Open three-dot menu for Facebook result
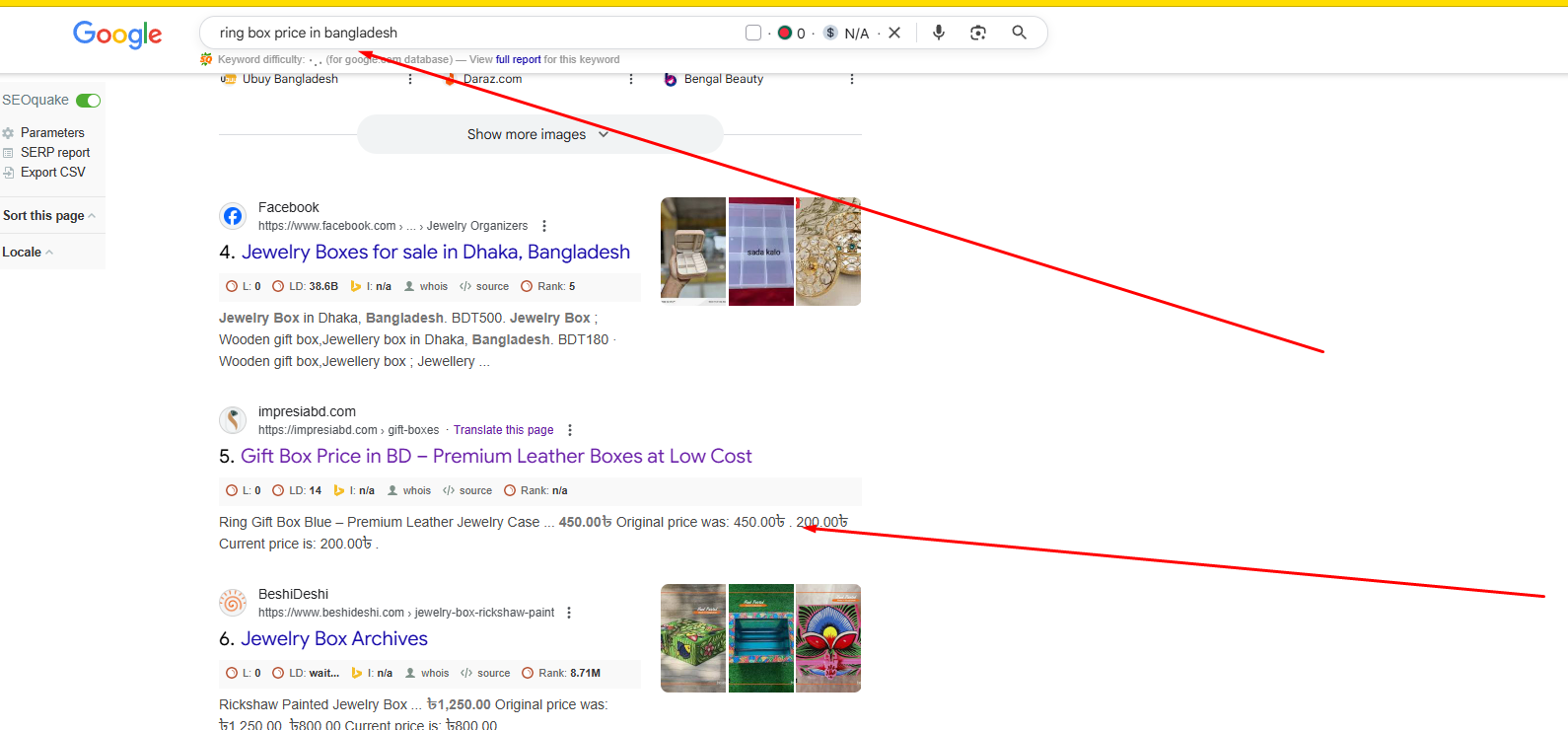 point(544,226)
